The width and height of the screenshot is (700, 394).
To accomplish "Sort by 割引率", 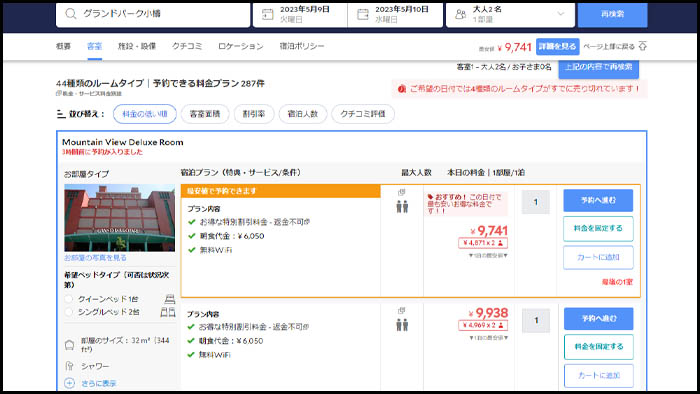I will pos(254,114).
